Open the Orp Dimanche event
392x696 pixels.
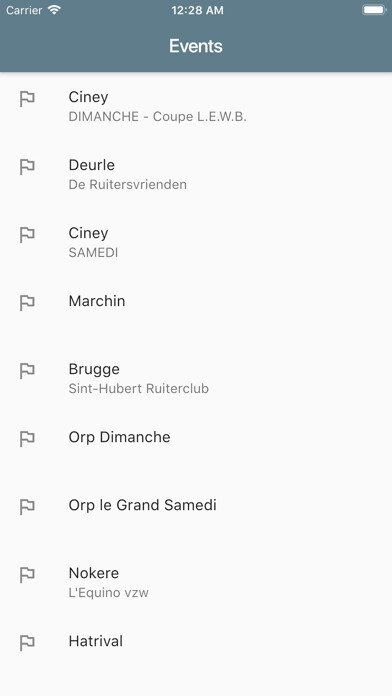196,446
